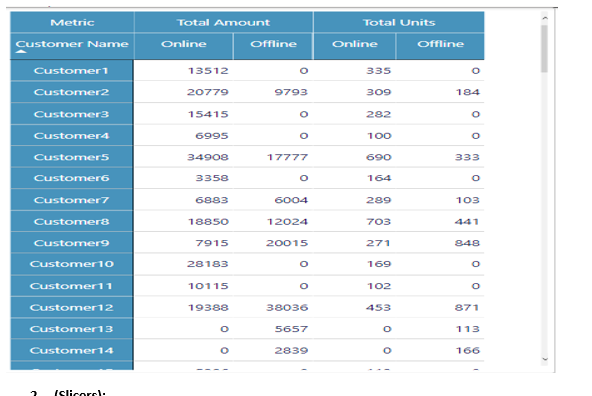Click the value 18850
Screen dimensions: 592x396
pyautogui.click(x=208, y=221)
